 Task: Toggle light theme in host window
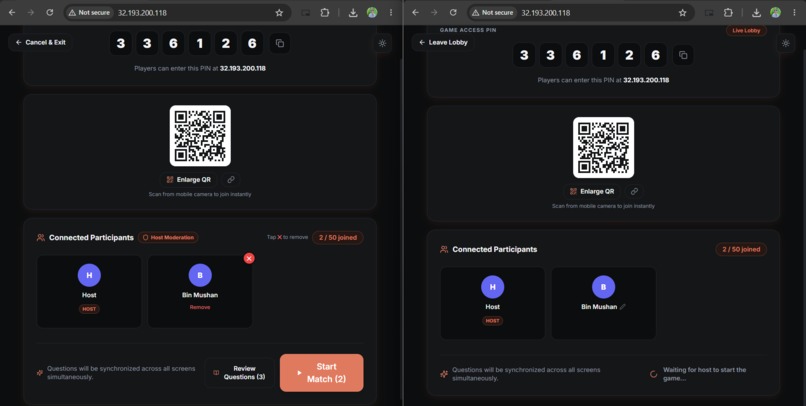pyautogui.click(x=382, y=44)
